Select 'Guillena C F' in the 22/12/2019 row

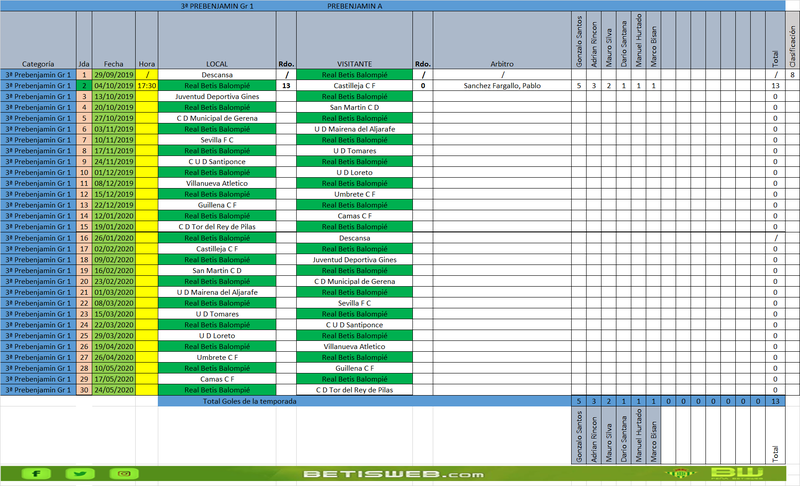(x=217, y=205)
